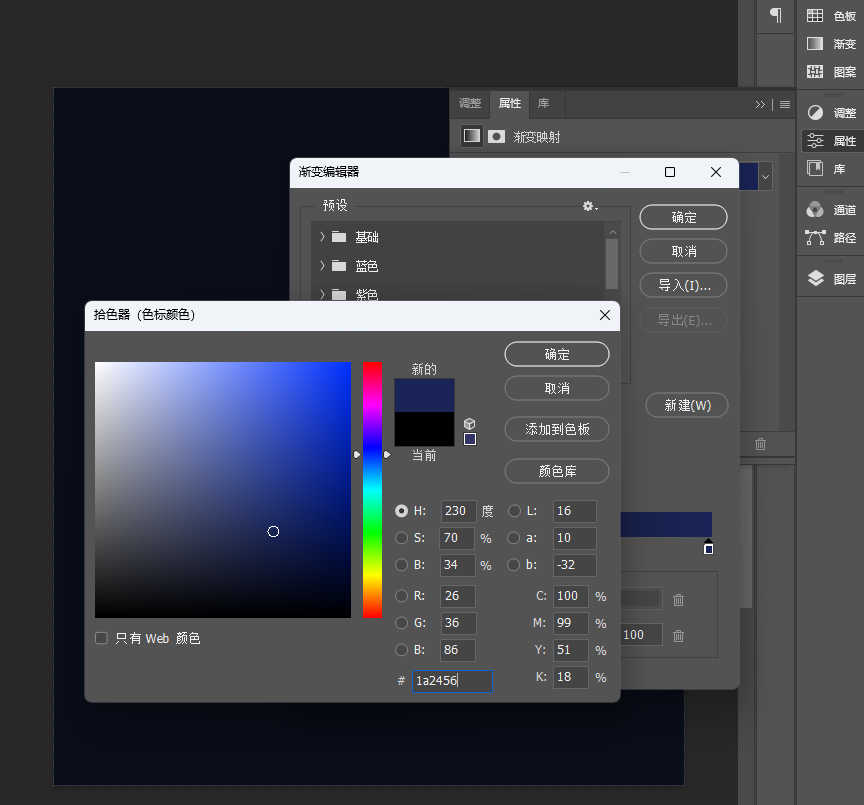This screenshot has height=805, width=864.
Task: Select the R red radio button
Action: 402,596
